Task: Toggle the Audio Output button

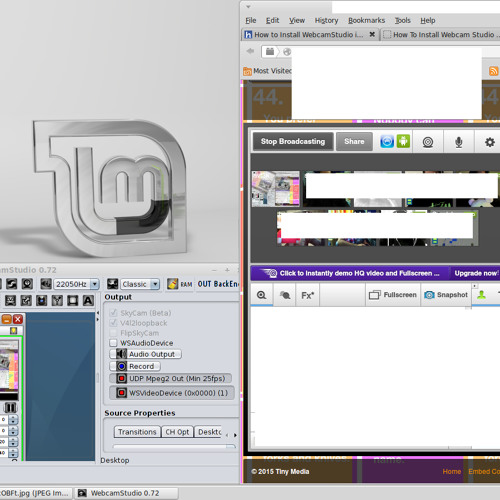Action: click(x=145, y=354)
